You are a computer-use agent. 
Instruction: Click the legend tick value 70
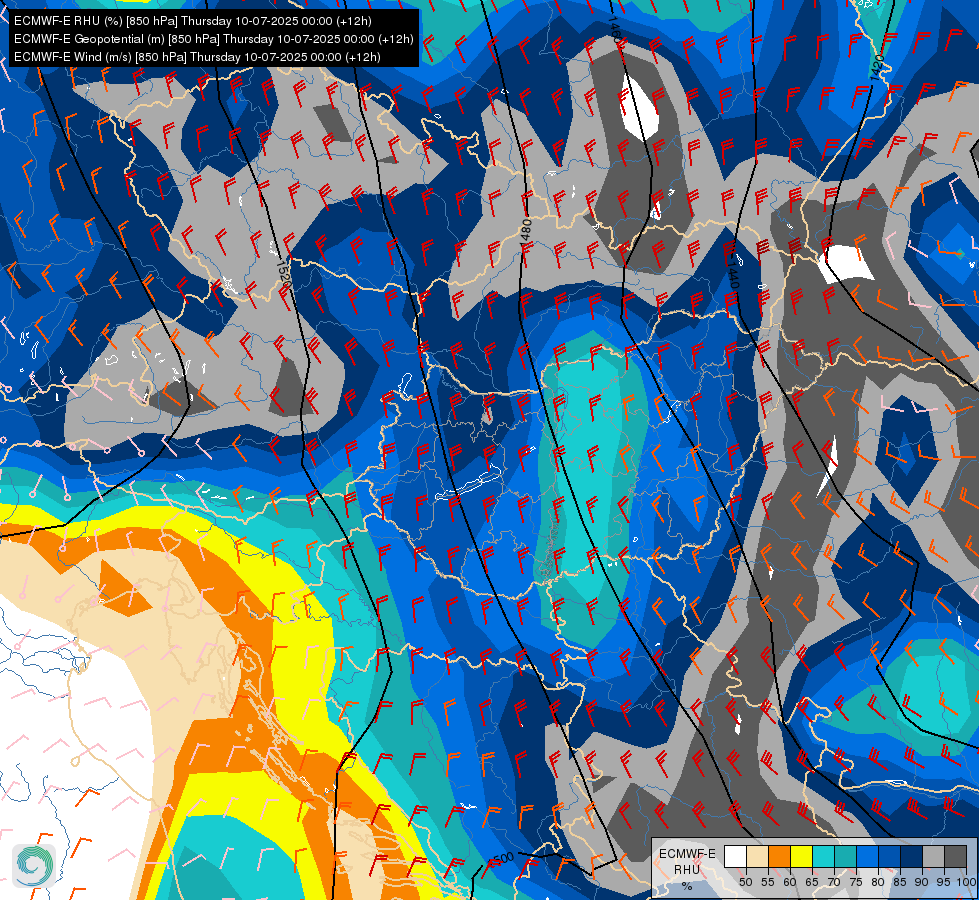(834, 882)
